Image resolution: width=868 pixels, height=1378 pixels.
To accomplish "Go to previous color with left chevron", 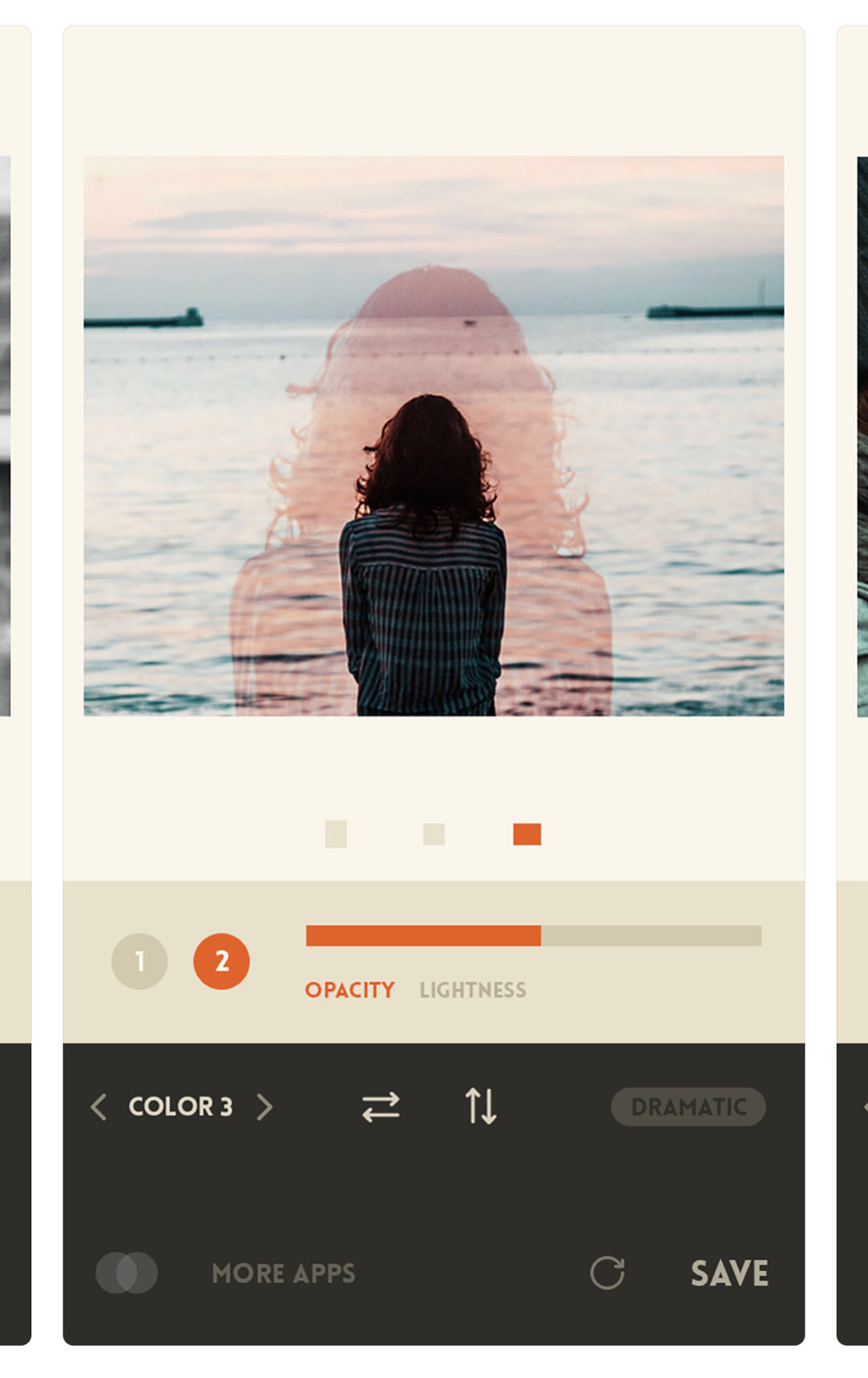I will (99, 1107).
